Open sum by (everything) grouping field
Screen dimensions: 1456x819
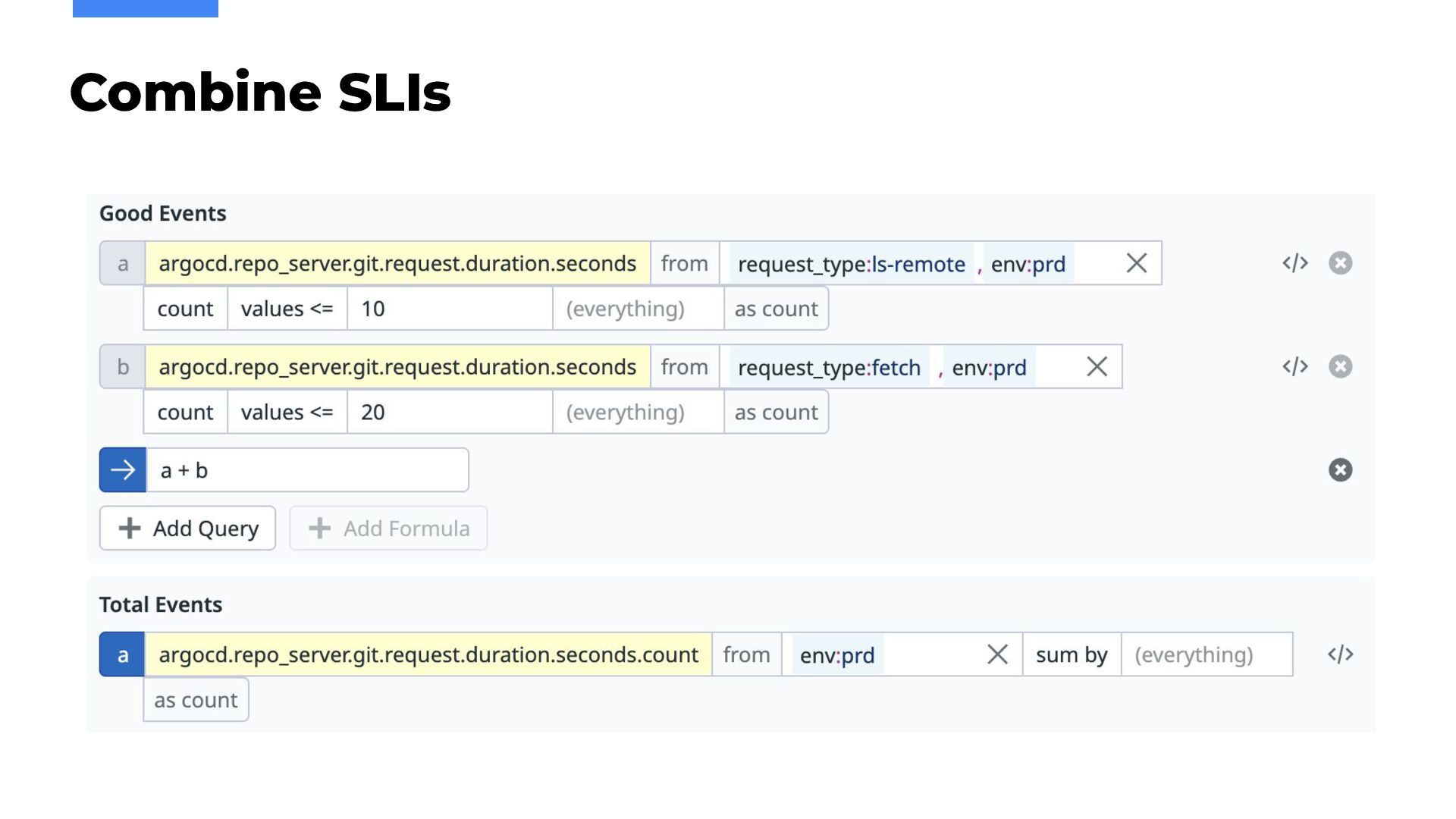pyautogui.click(x=1207, y=654)
